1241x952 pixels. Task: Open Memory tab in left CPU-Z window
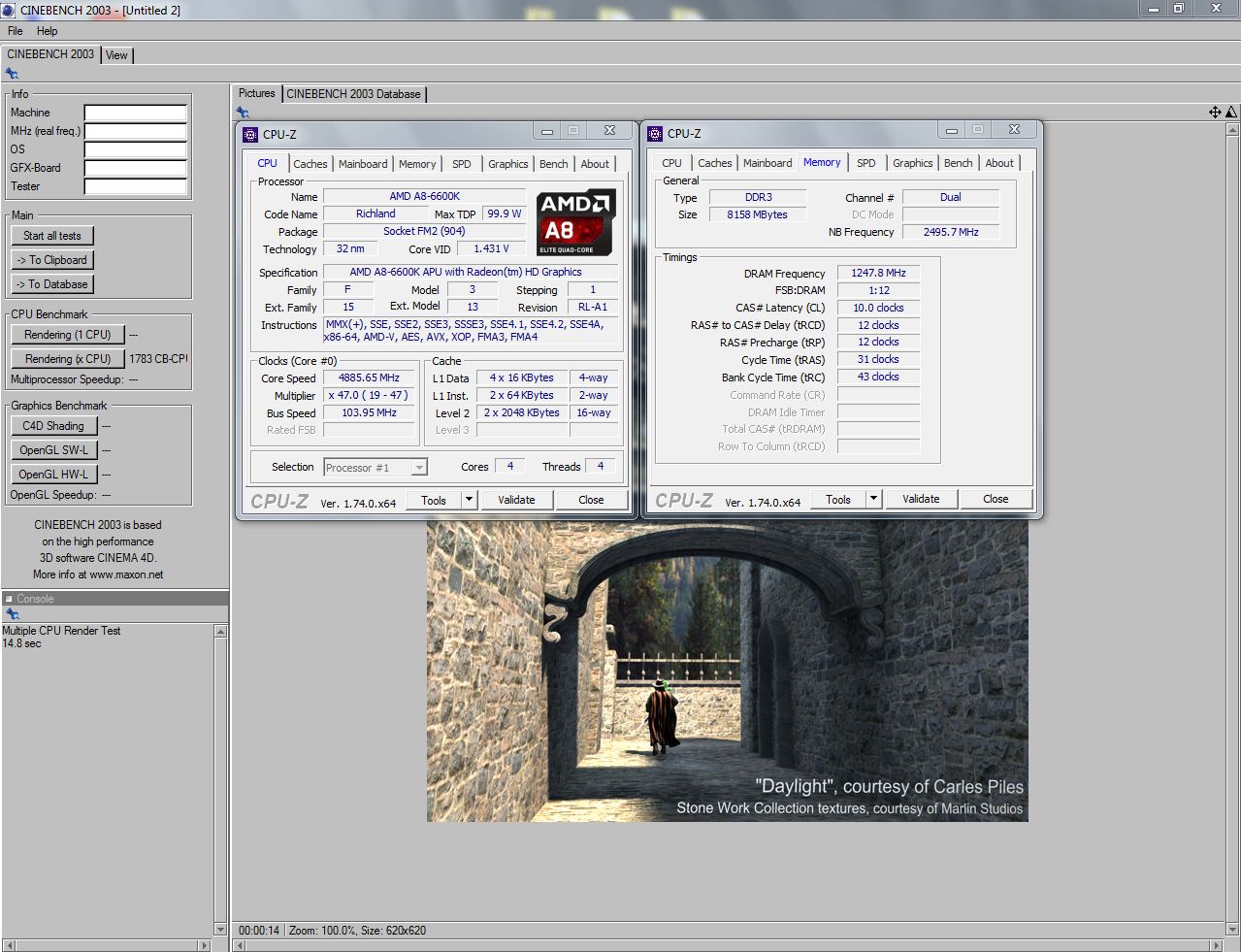417,164
